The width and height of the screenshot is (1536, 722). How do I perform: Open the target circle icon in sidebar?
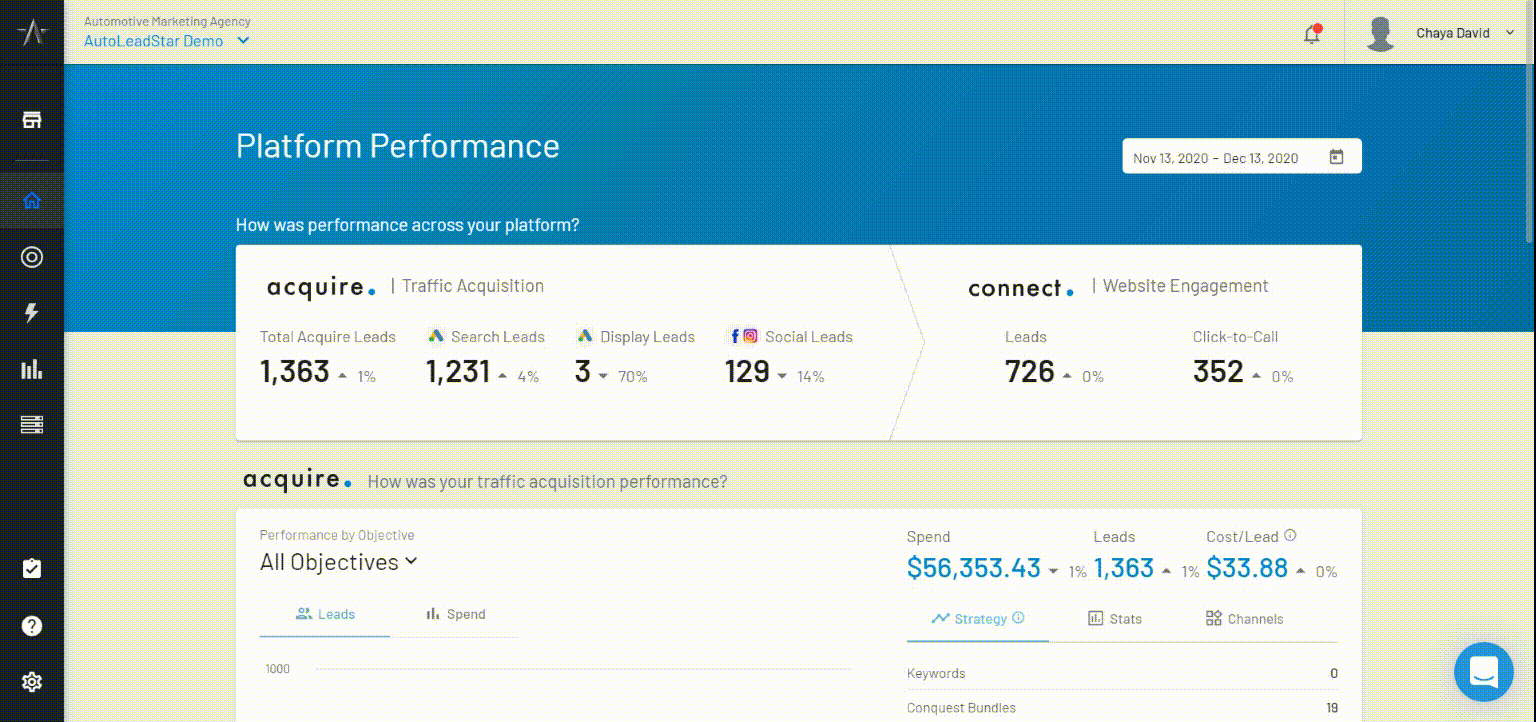coord(32,257)
